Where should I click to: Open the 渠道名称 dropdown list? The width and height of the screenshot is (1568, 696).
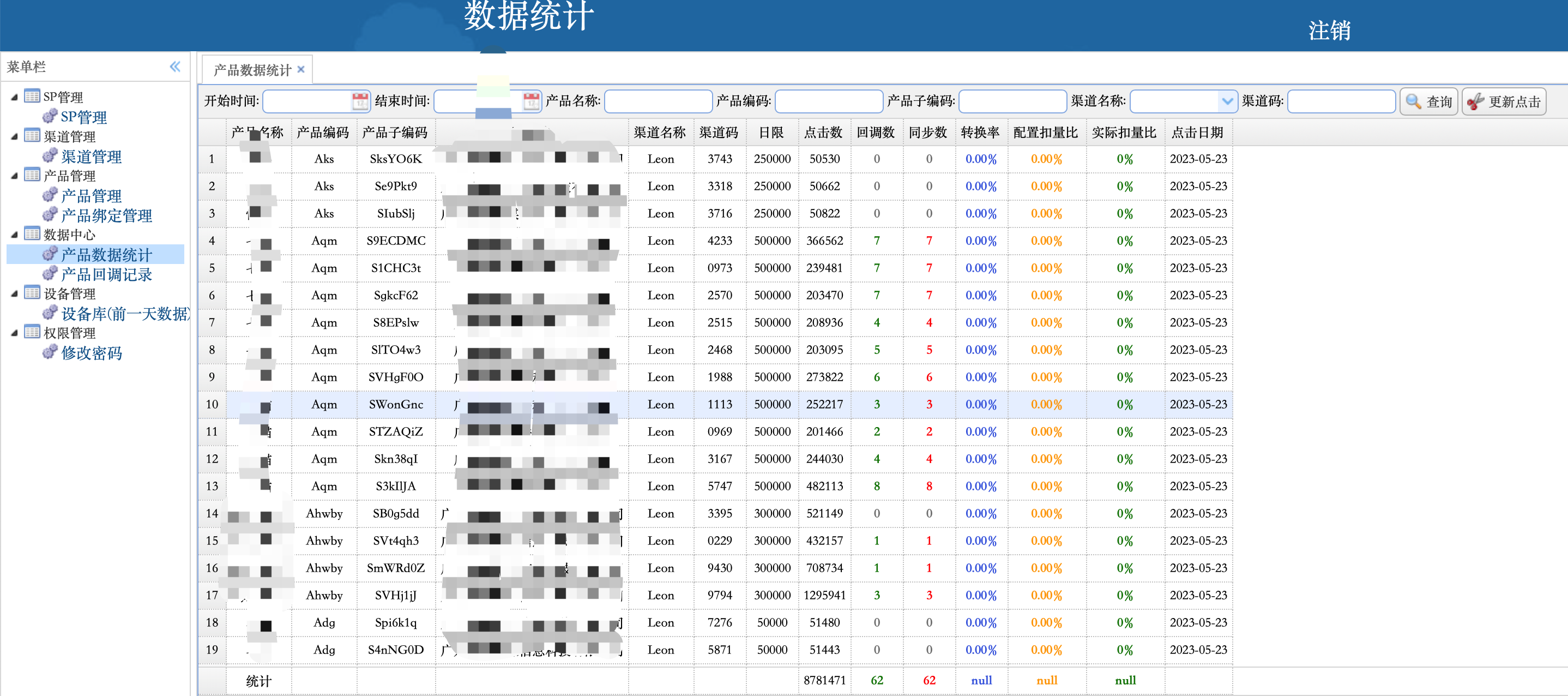(1227, 101)
